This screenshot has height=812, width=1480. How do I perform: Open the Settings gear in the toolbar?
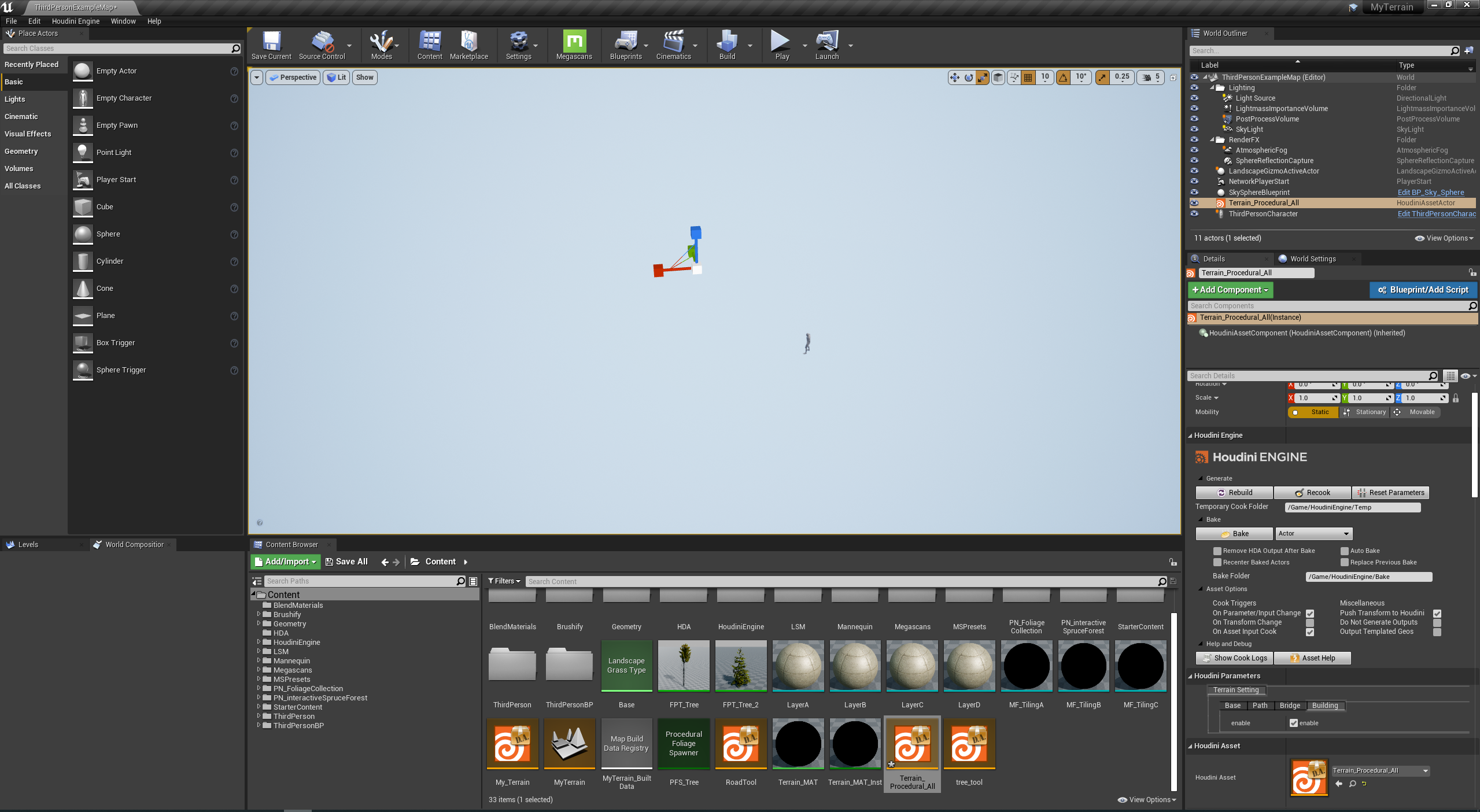click(x=518, y=45)
